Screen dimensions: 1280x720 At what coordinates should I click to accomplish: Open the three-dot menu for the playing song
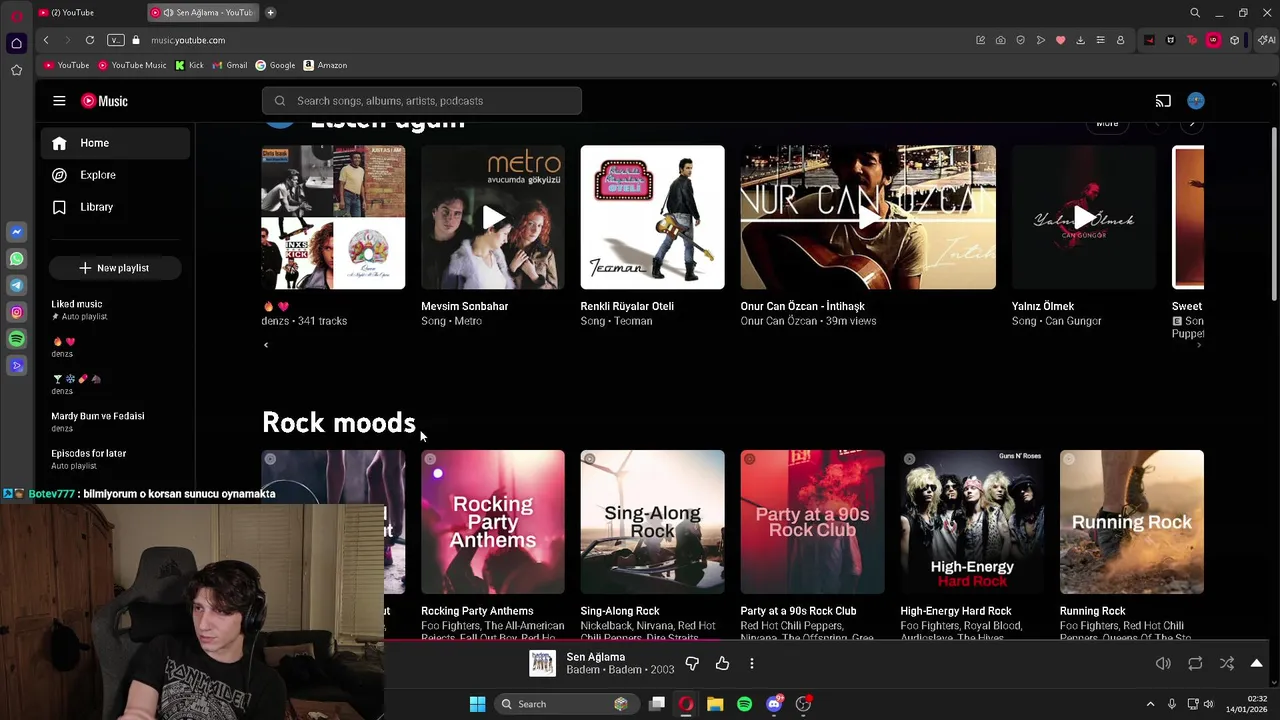pyautogui.click(x=752, y=663)
